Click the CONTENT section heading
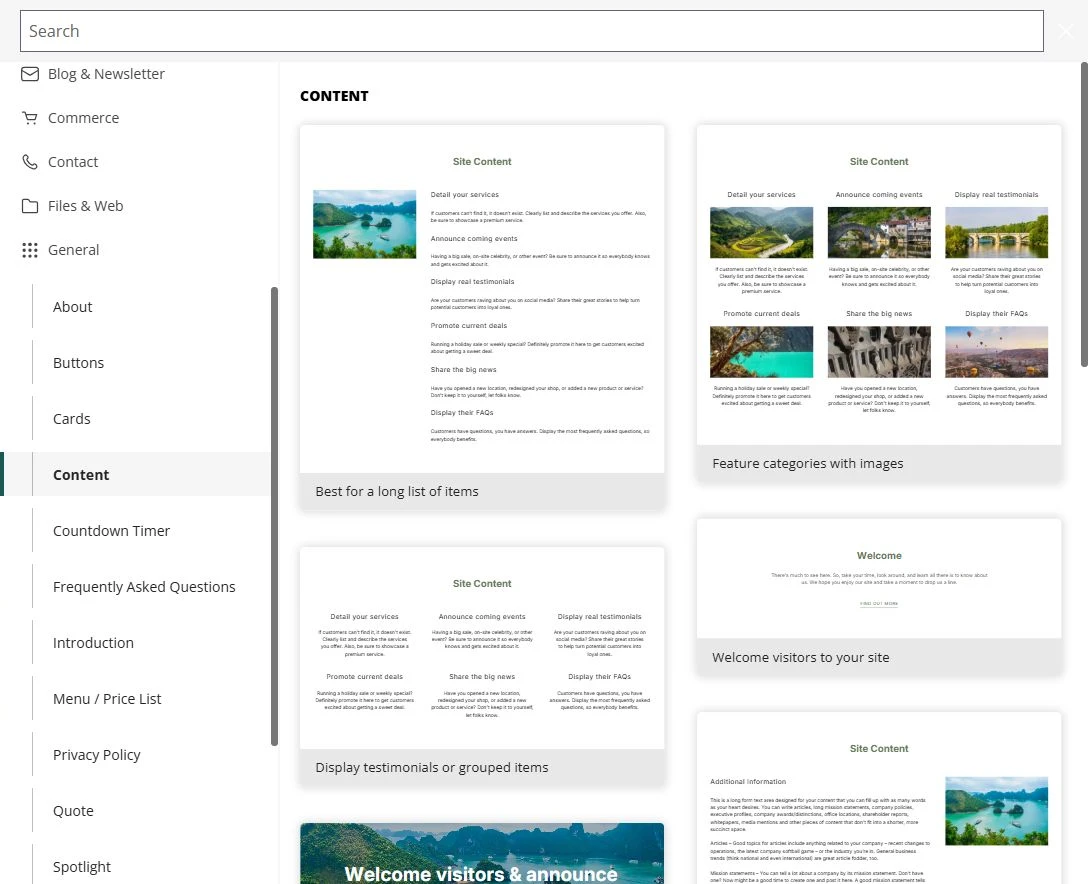This screenshot has width=1088, height=884. tap(334, 96)
